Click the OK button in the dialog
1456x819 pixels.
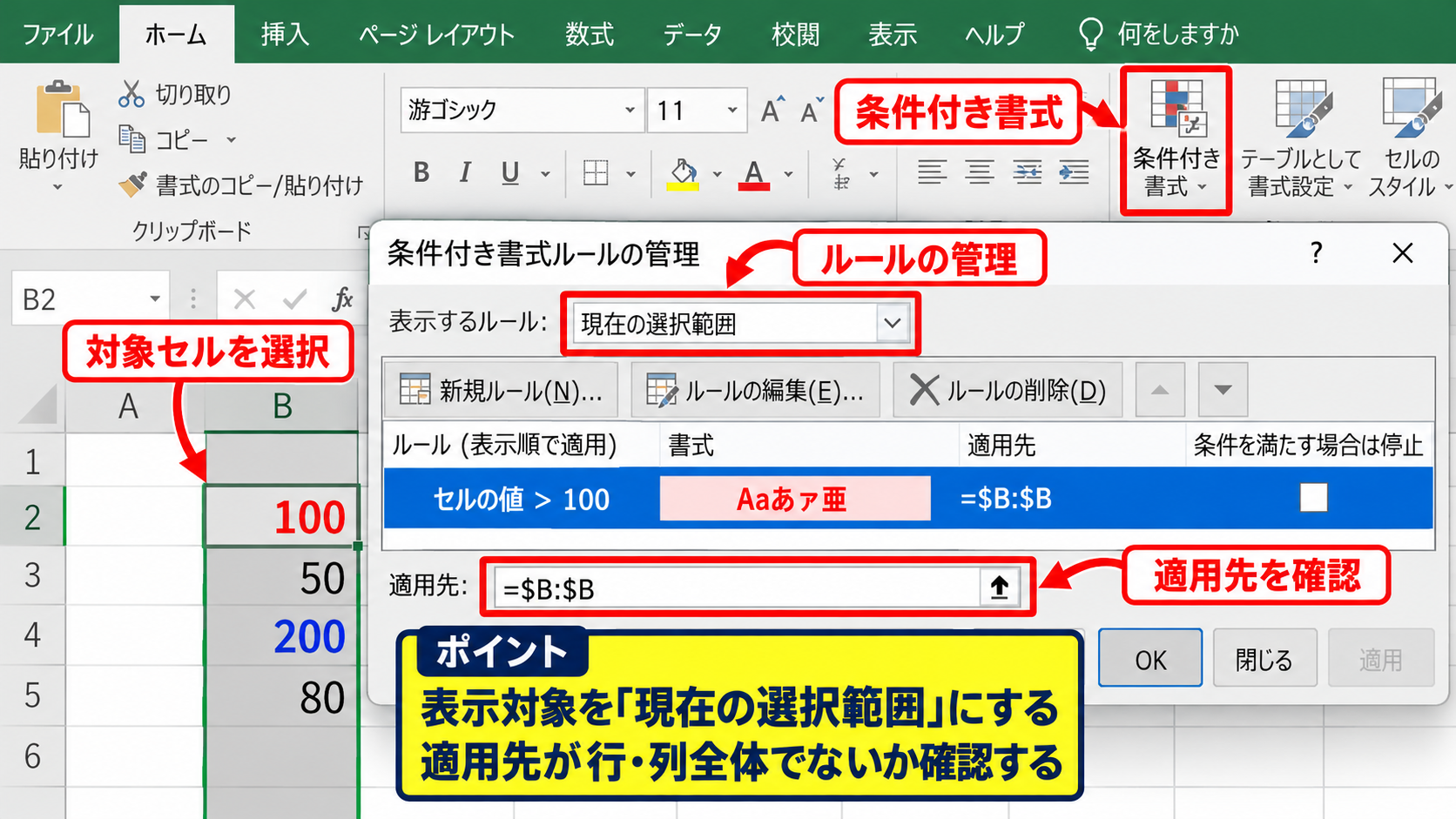1150,659
